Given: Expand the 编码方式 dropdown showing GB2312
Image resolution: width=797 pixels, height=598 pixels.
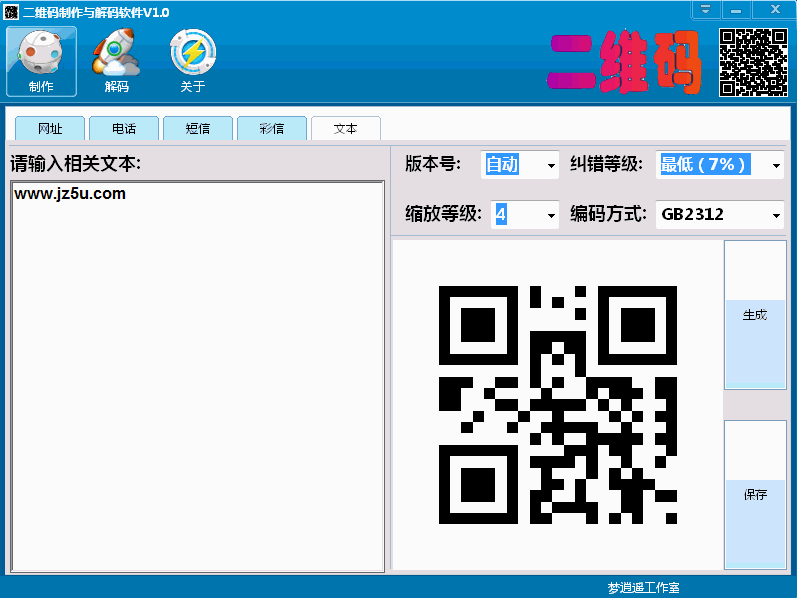Looking at the screenshot, I should coord(776,215).
